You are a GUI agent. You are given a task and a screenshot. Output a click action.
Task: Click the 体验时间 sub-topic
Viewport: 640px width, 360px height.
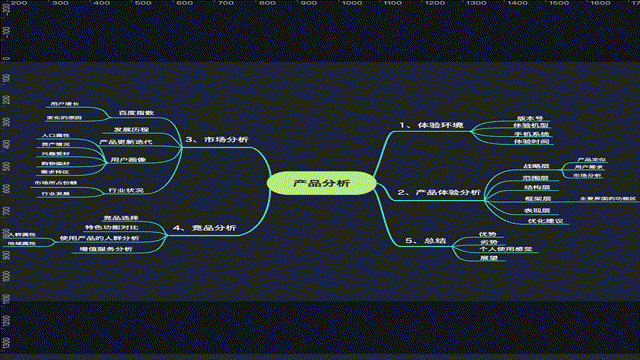click(531, 142)
